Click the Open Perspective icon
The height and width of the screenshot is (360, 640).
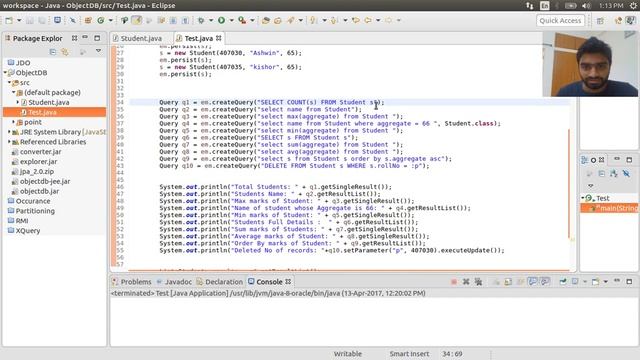coord(600,21)
